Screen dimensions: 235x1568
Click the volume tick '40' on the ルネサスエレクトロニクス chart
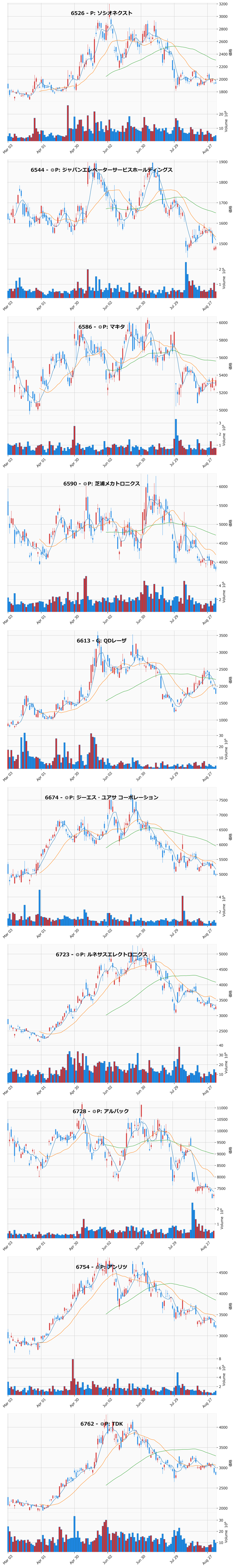click(x=221, y=1045)
